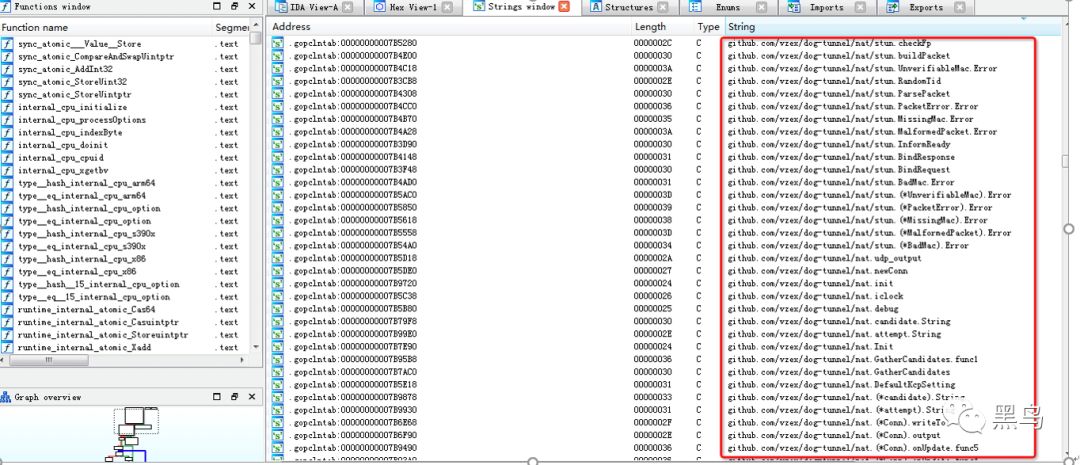Close the Strings window tab

pyautogui.click(x=564, y=7)
